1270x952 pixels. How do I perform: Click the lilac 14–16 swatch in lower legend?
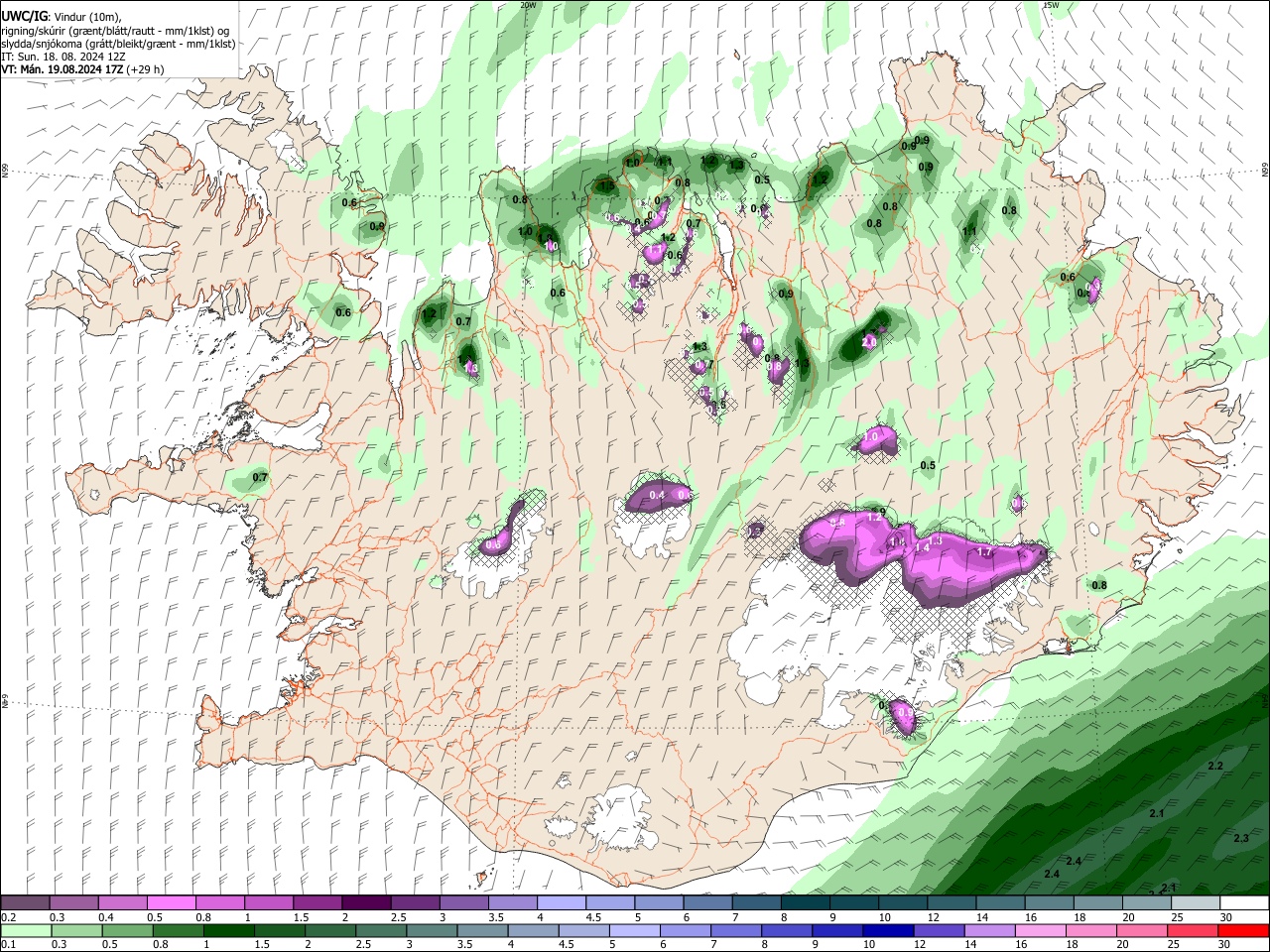coord(991,931)
